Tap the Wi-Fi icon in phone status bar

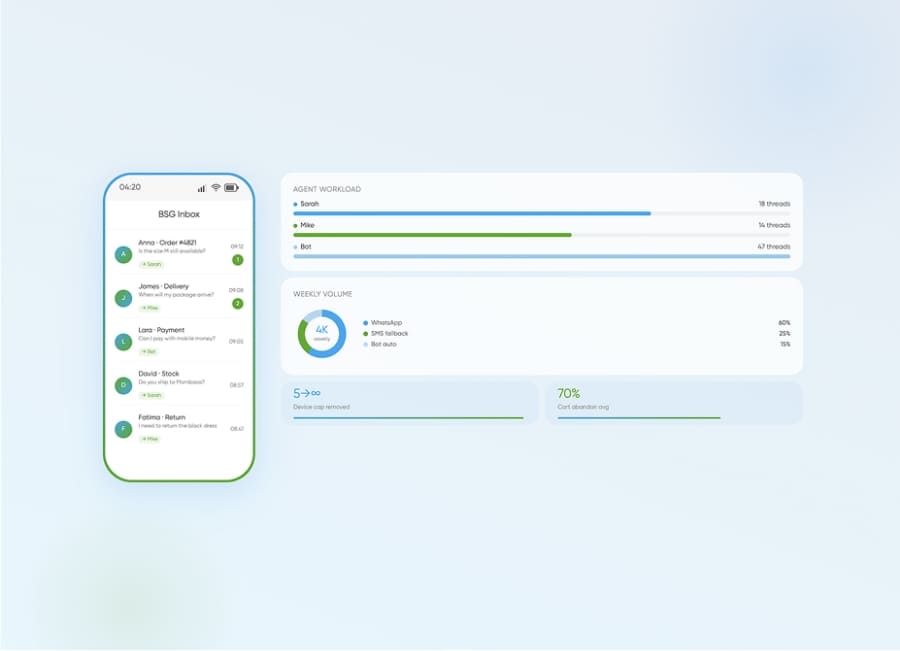point(216,188)
